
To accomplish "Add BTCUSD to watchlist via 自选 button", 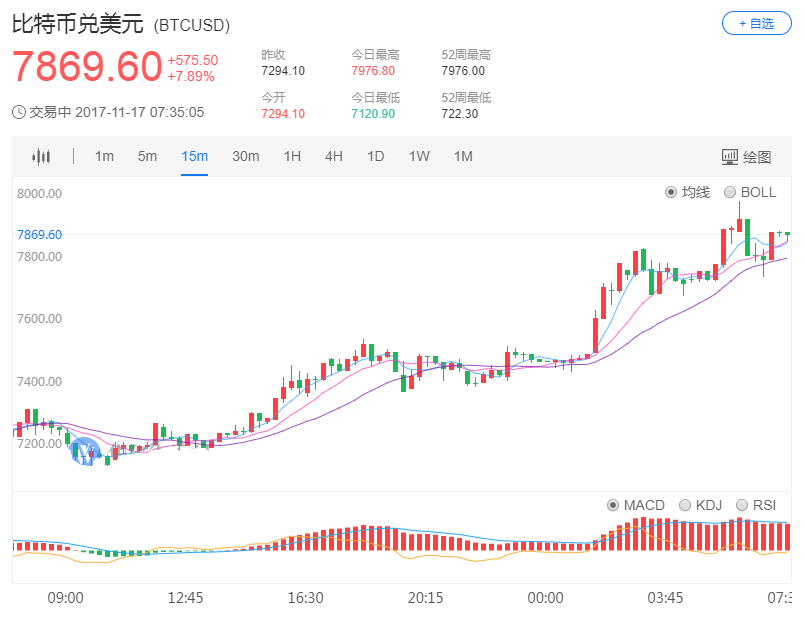I will click(756, 23).
